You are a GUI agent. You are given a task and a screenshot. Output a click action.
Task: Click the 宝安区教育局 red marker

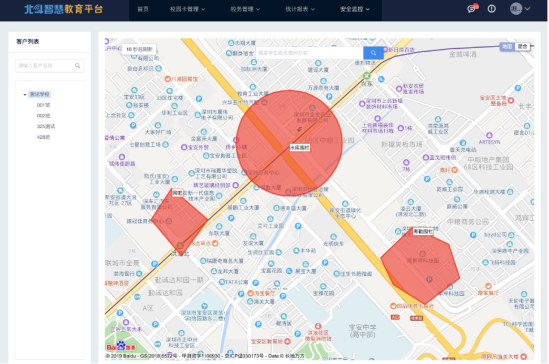click(287, 341)
